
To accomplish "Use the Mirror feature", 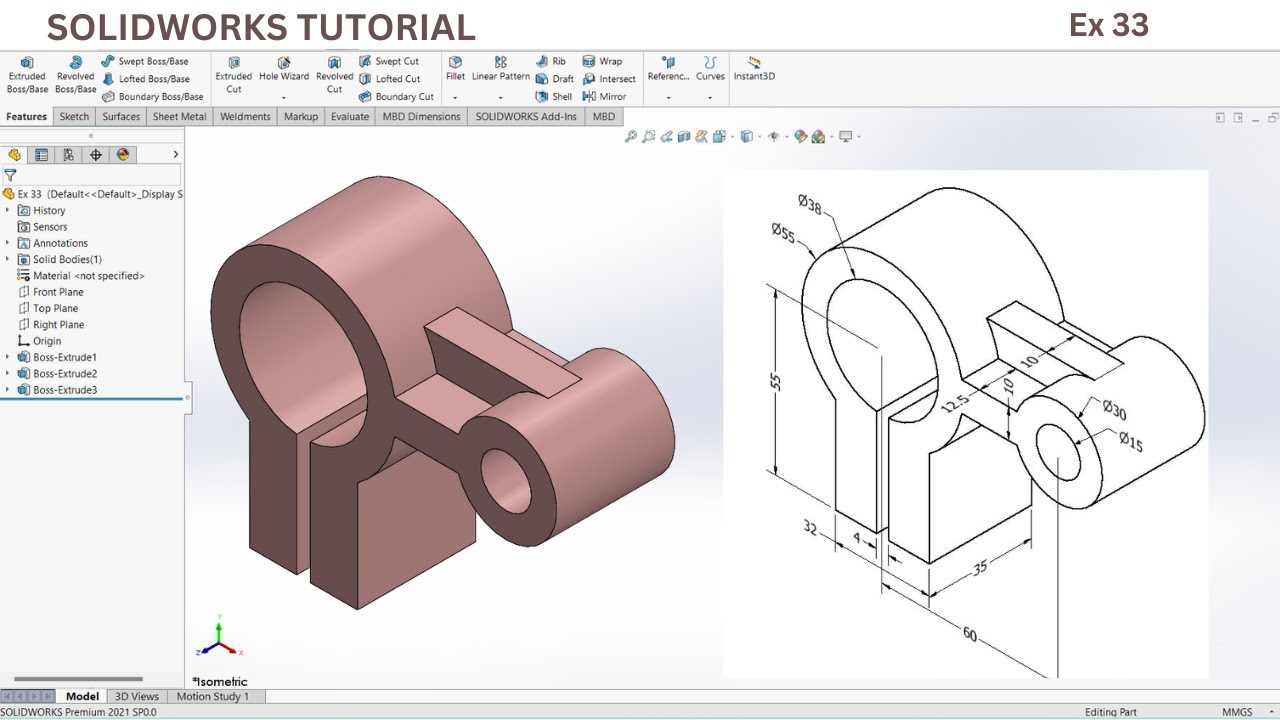I will tap(604, 97).
